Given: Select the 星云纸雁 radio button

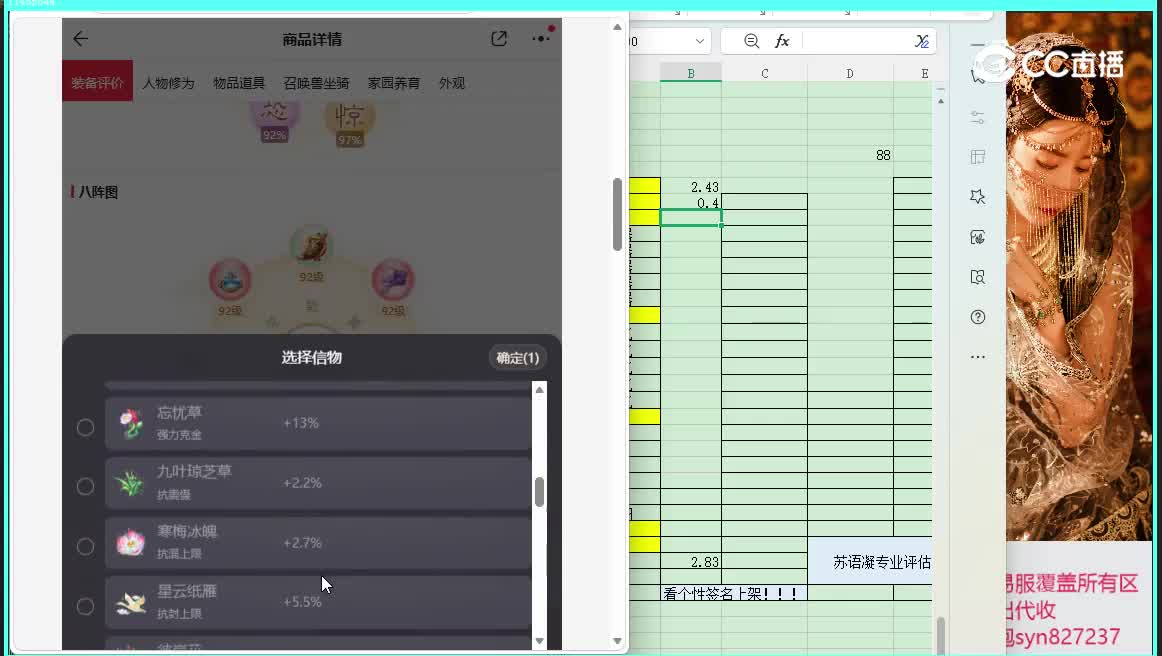Looking at the screenshot, I should 85,606.
